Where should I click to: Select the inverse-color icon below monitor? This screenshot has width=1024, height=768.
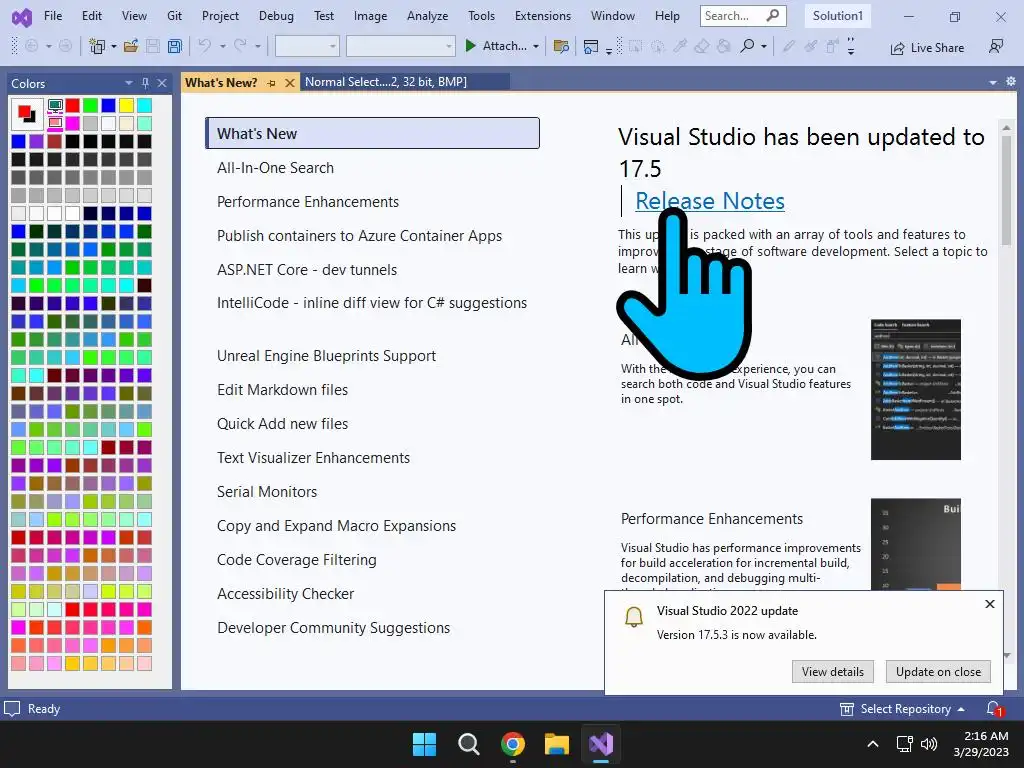coord(56,122)
